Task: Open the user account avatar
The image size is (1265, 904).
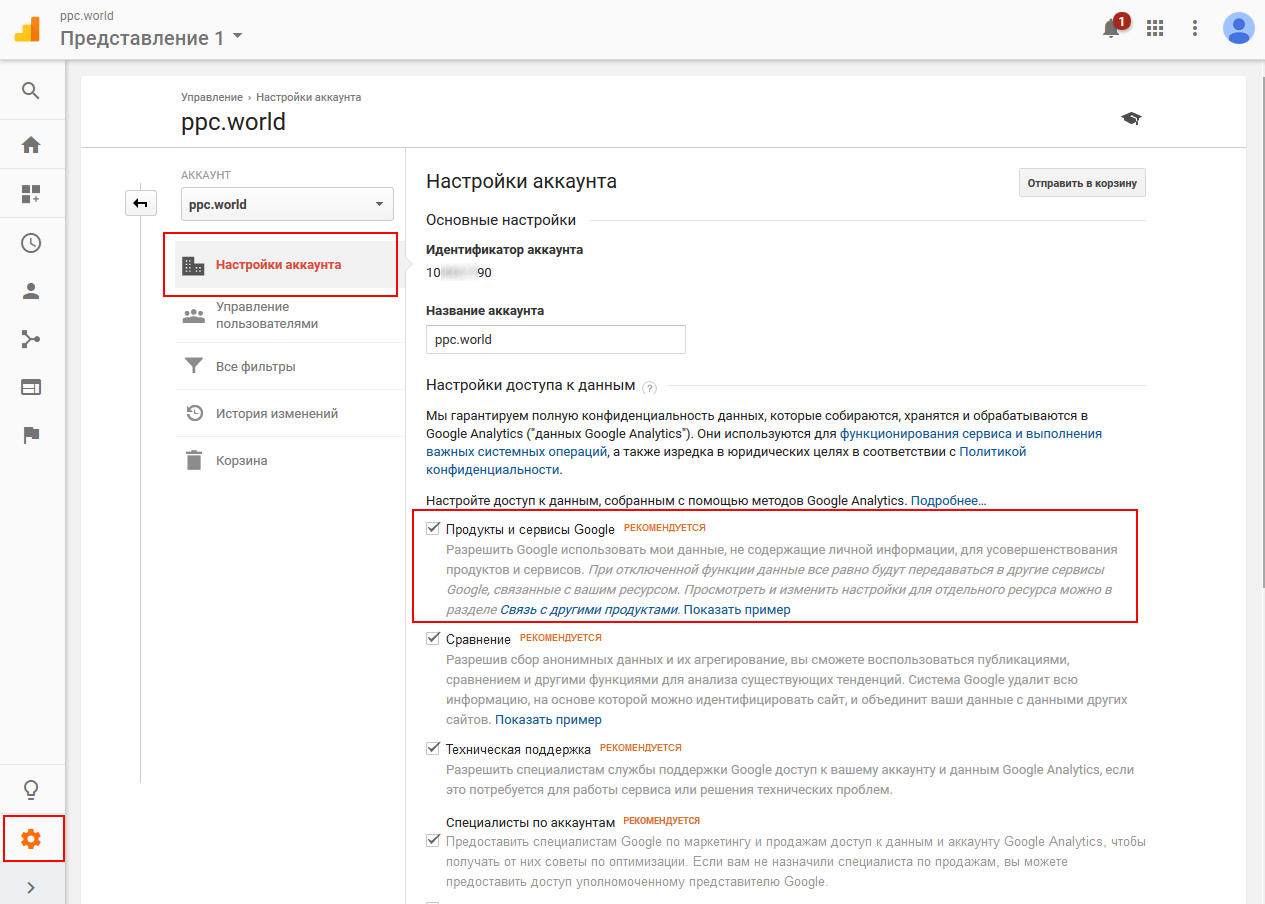Action: click(1239, 28)
